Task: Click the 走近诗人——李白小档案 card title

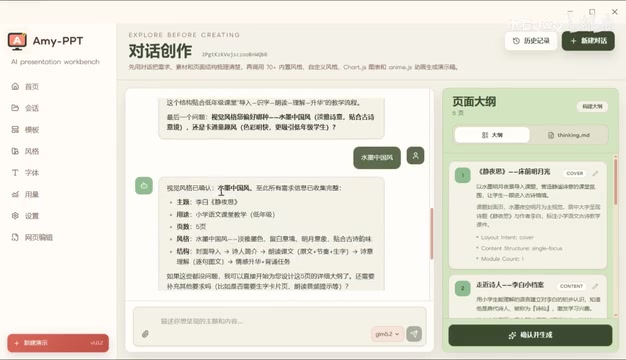Action: click(510, 285)
